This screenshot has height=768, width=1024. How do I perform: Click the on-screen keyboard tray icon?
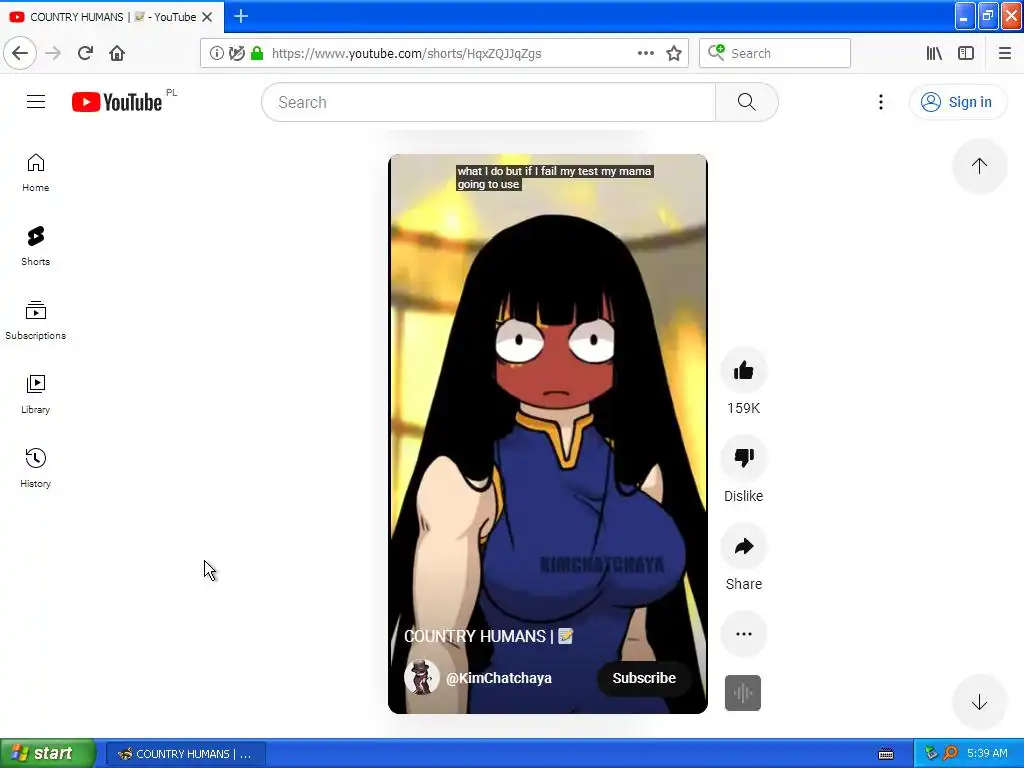(886, 754)
